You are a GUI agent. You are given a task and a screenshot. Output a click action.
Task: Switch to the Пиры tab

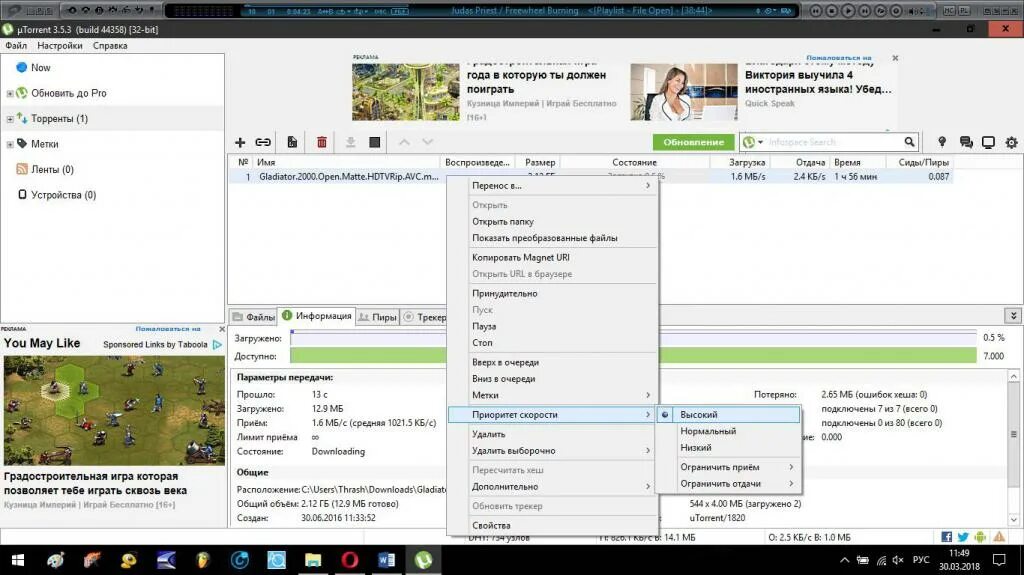point(377,317)
